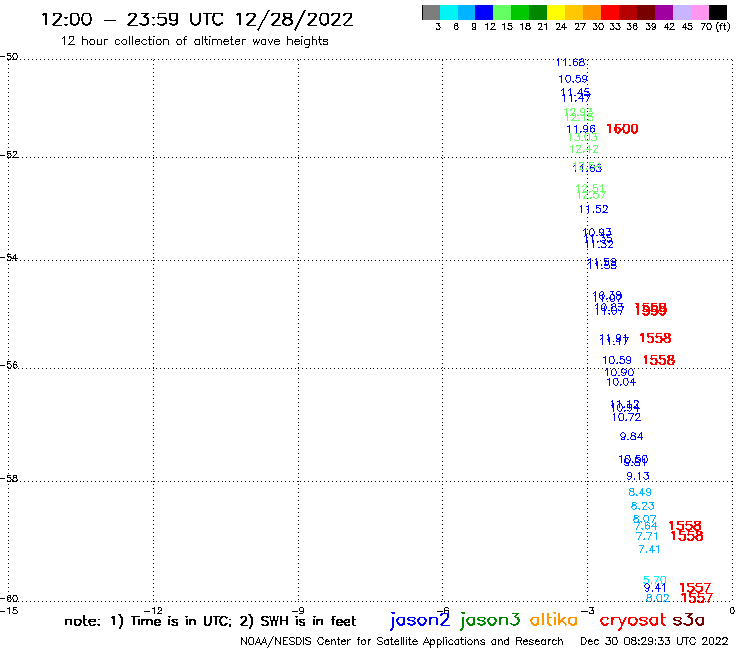The width and height of the screenshot is (740, 650).
Task: Pick the orange swatch in the color scale
Action: pyautogui.click(x=592, y=12)
